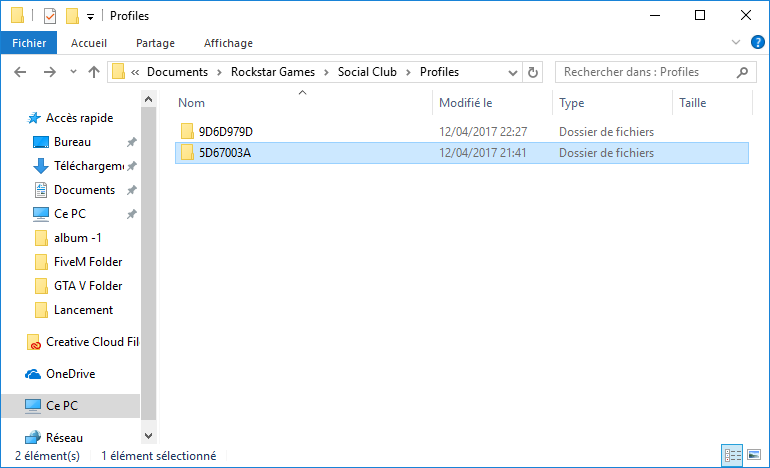Open Customize Quick Access Toolbar dropdown arrow

click(90, 17)
